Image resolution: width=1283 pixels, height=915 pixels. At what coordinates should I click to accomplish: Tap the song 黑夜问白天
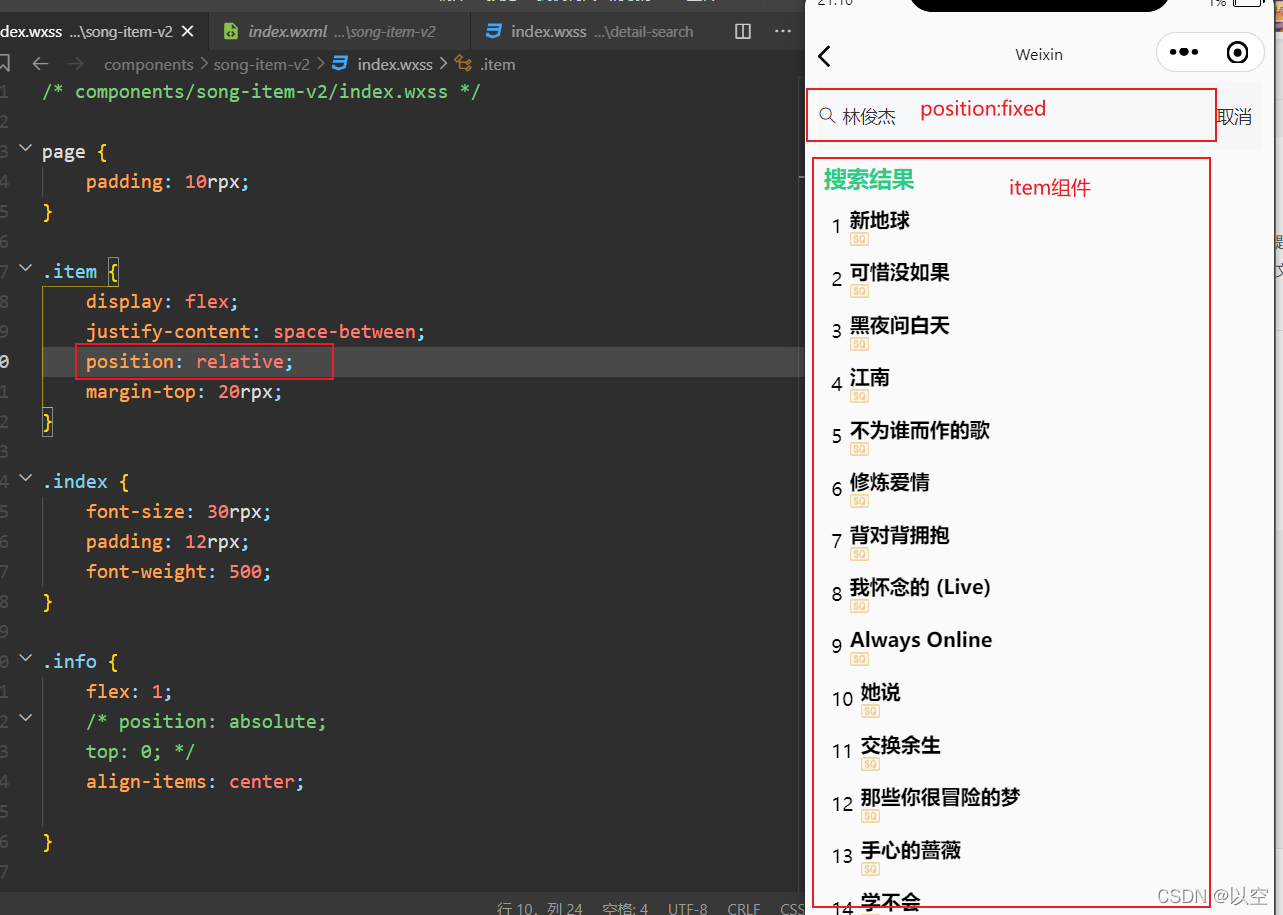click(900, 325)
